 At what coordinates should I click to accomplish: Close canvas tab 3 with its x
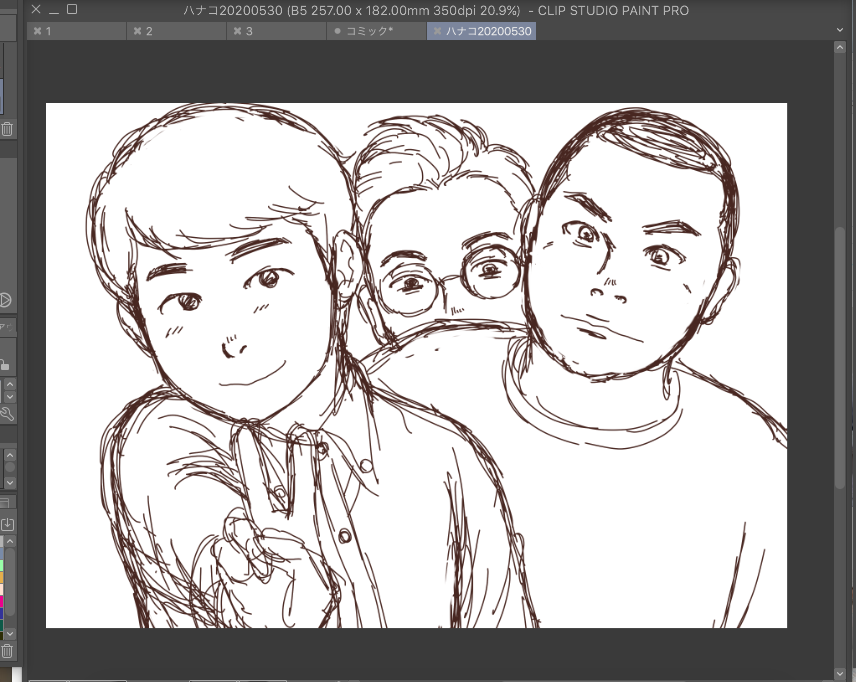(237, 31)
